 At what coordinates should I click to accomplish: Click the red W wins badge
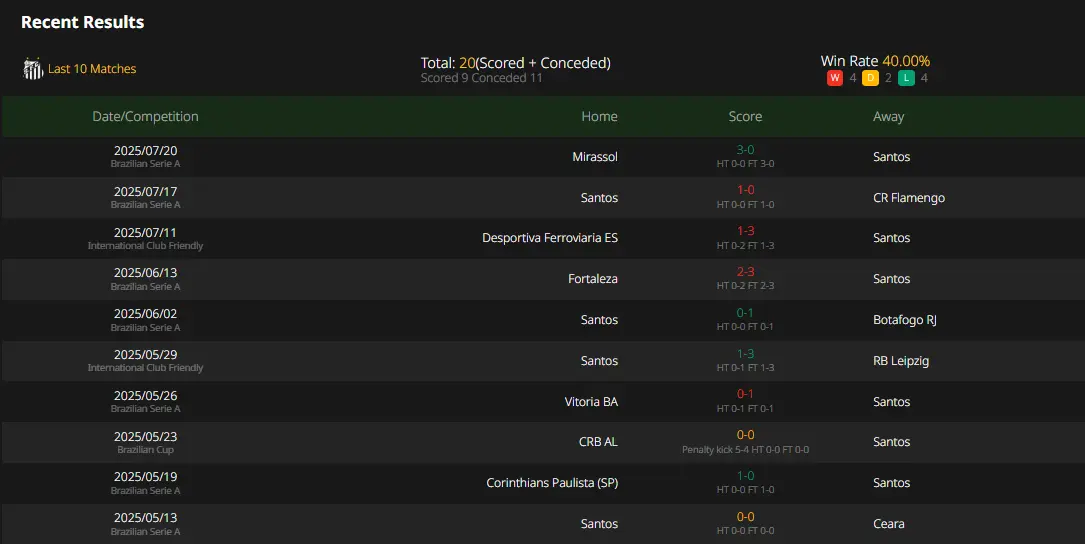pyautogui.click(x=835, y=78)
